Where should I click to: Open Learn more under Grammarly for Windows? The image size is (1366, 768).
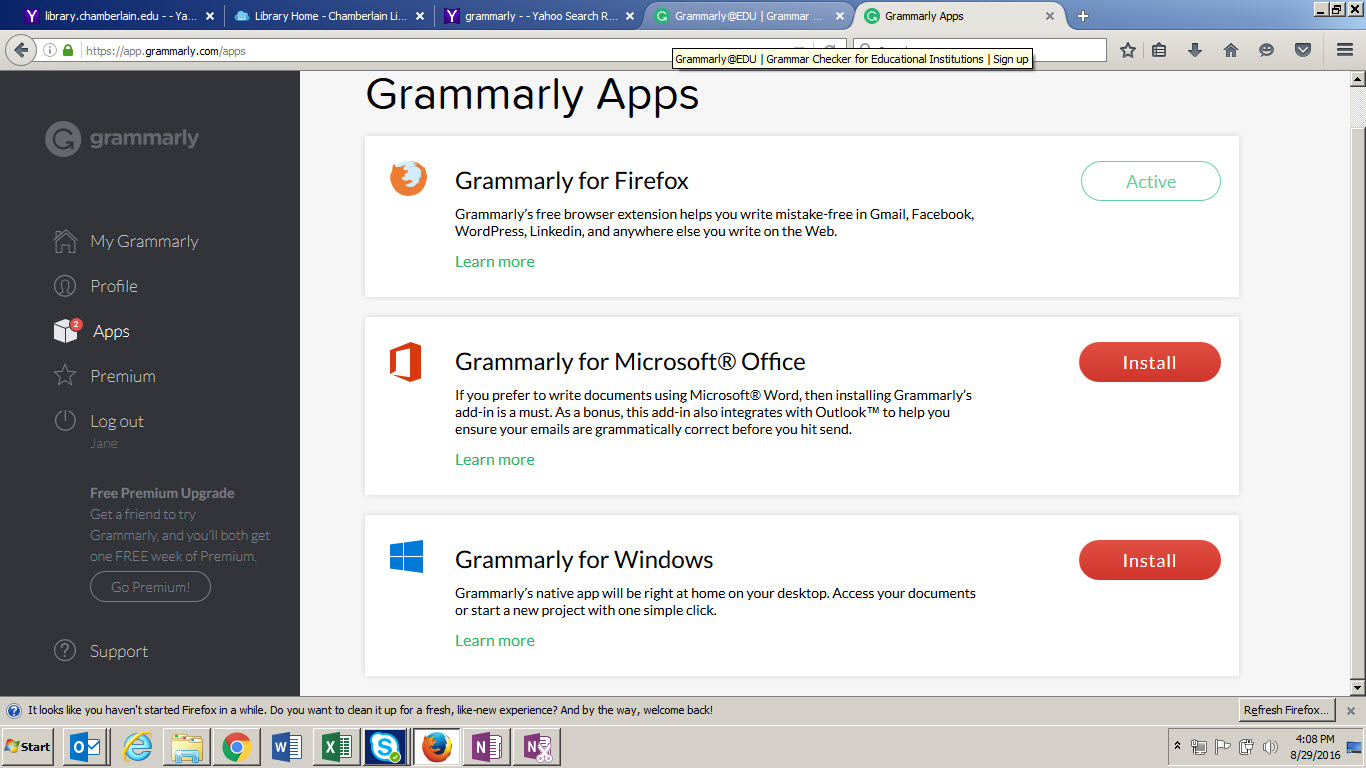495,640
